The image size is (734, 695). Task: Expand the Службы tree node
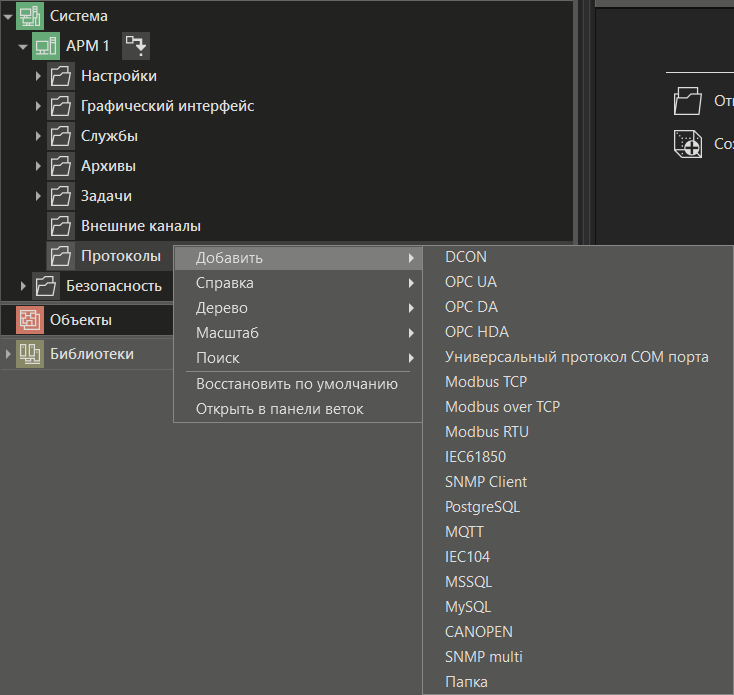point(38,136)
